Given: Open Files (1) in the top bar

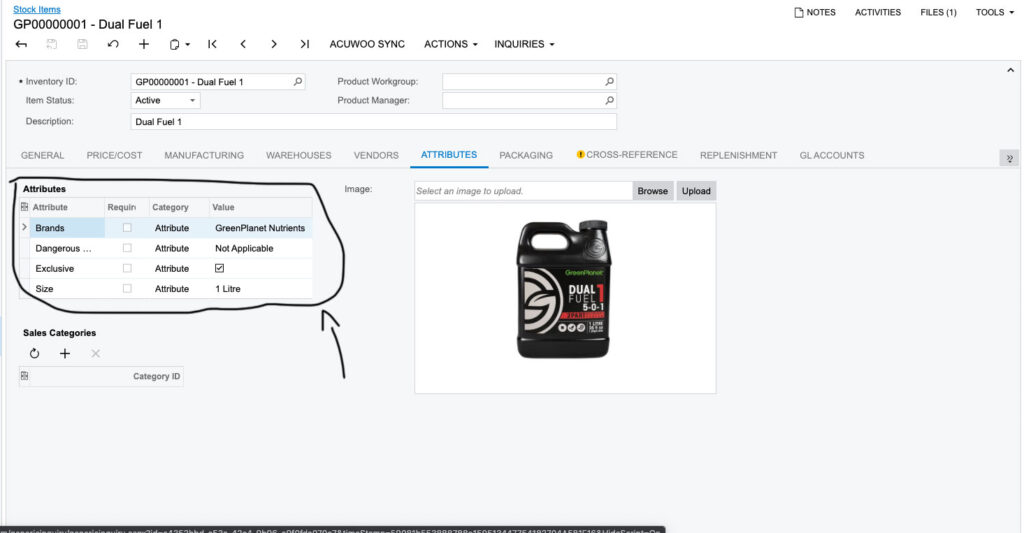Looking at the screenshot, I should (x=938, y=12).
